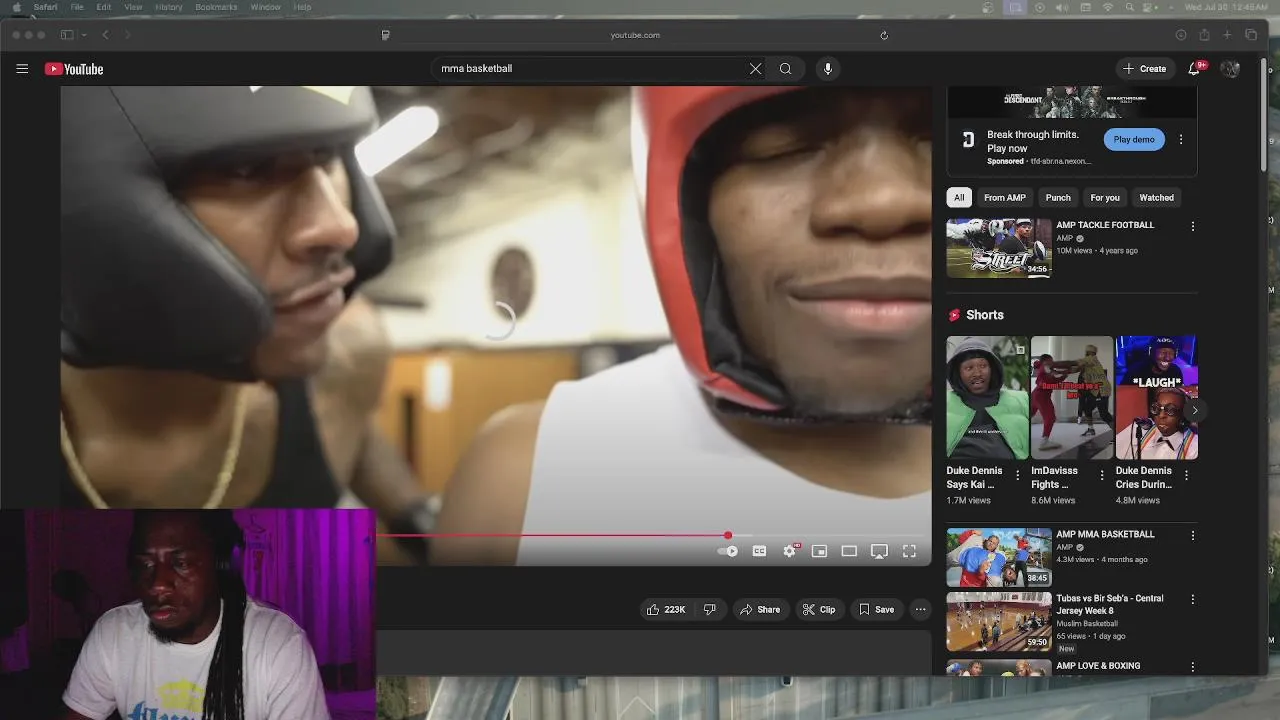Image resolution: width=1280 pixels, height=720 pixels.
Task: Click the Wi-Fi status icon
Action: point(1108,7)
